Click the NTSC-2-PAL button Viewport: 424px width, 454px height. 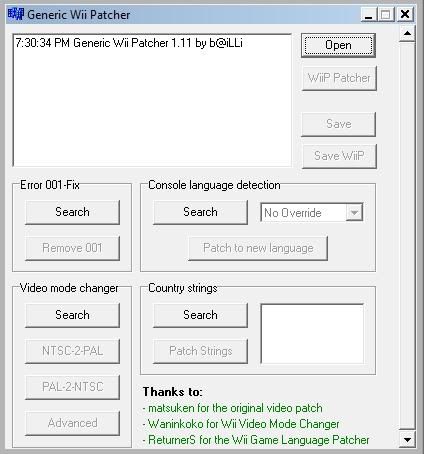coord(72,351)
